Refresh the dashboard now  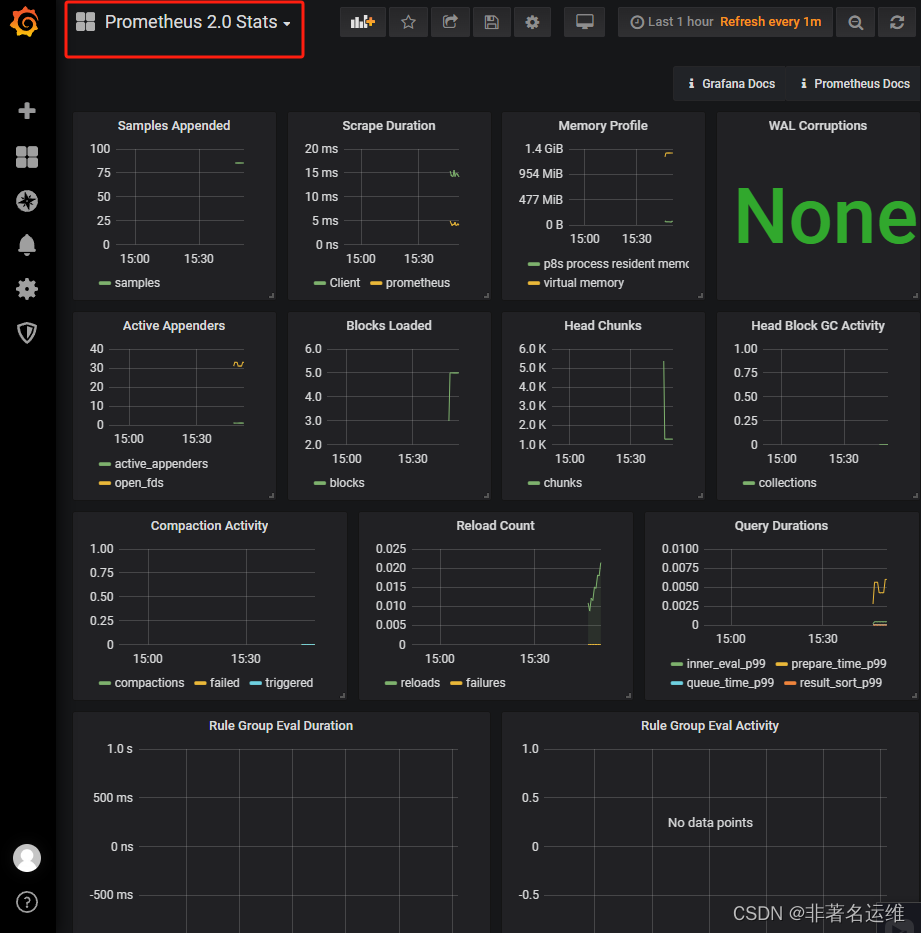[x=897, y=22]
